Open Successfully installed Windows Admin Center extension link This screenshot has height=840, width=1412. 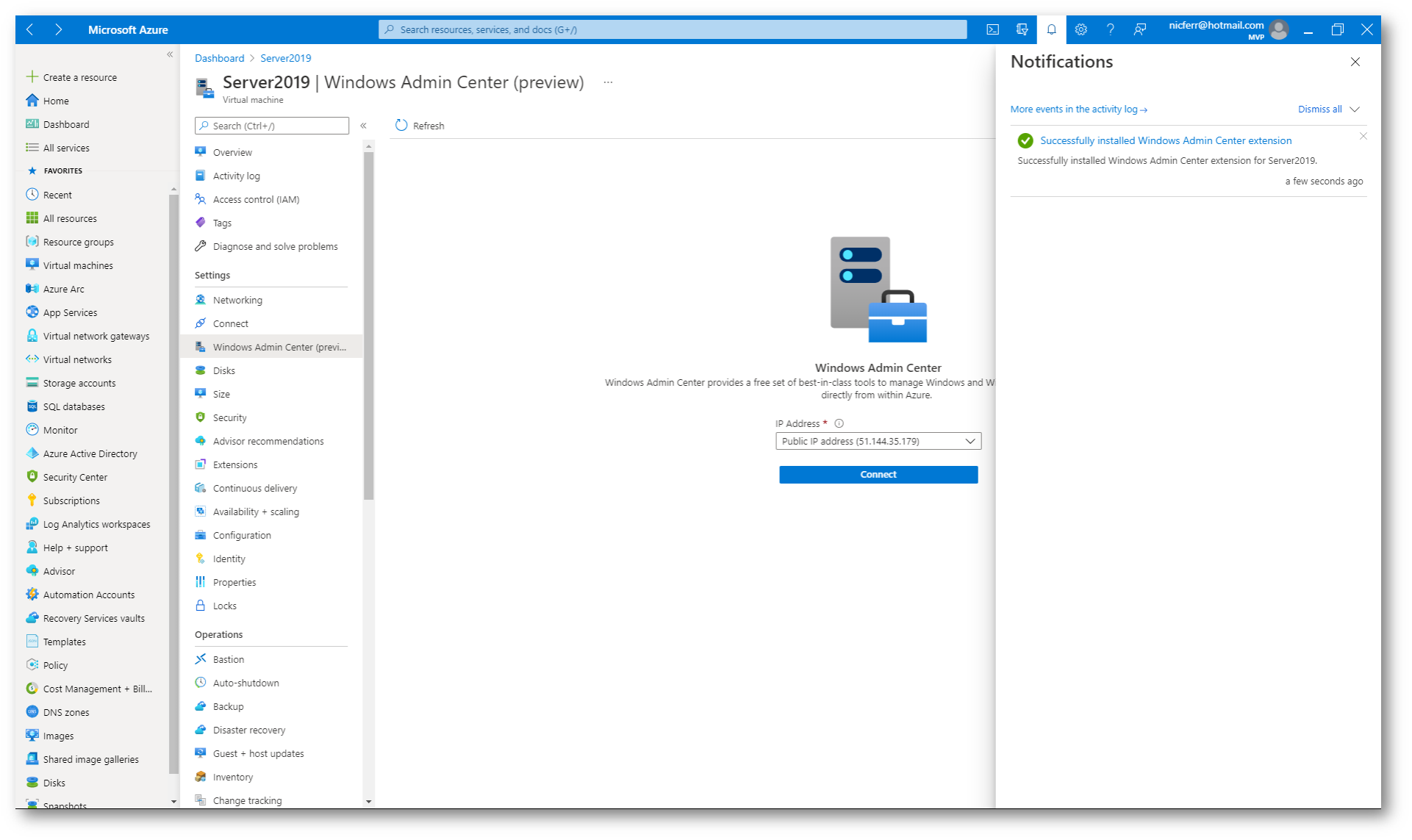[x=1166, y=140]
